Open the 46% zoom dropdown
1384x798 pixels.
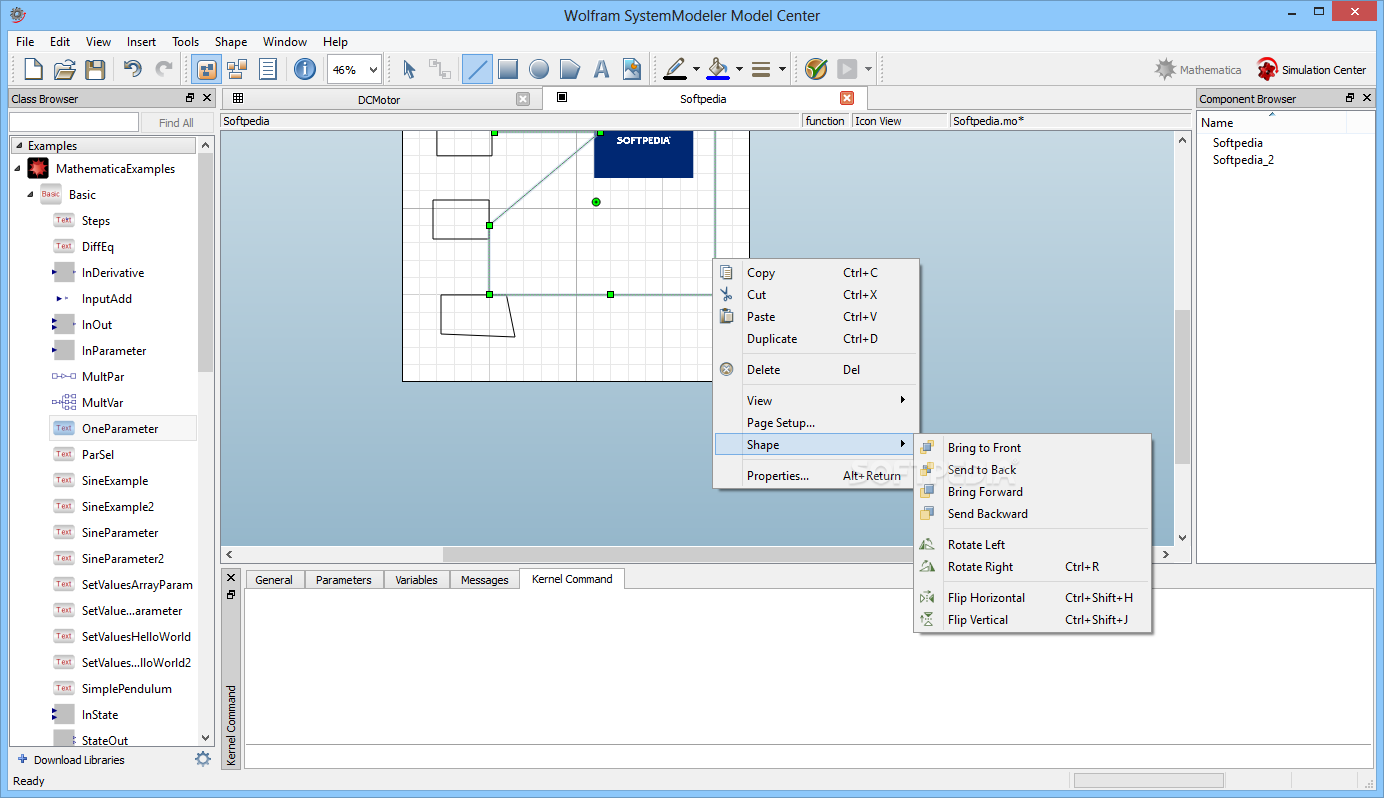[354, 70]
